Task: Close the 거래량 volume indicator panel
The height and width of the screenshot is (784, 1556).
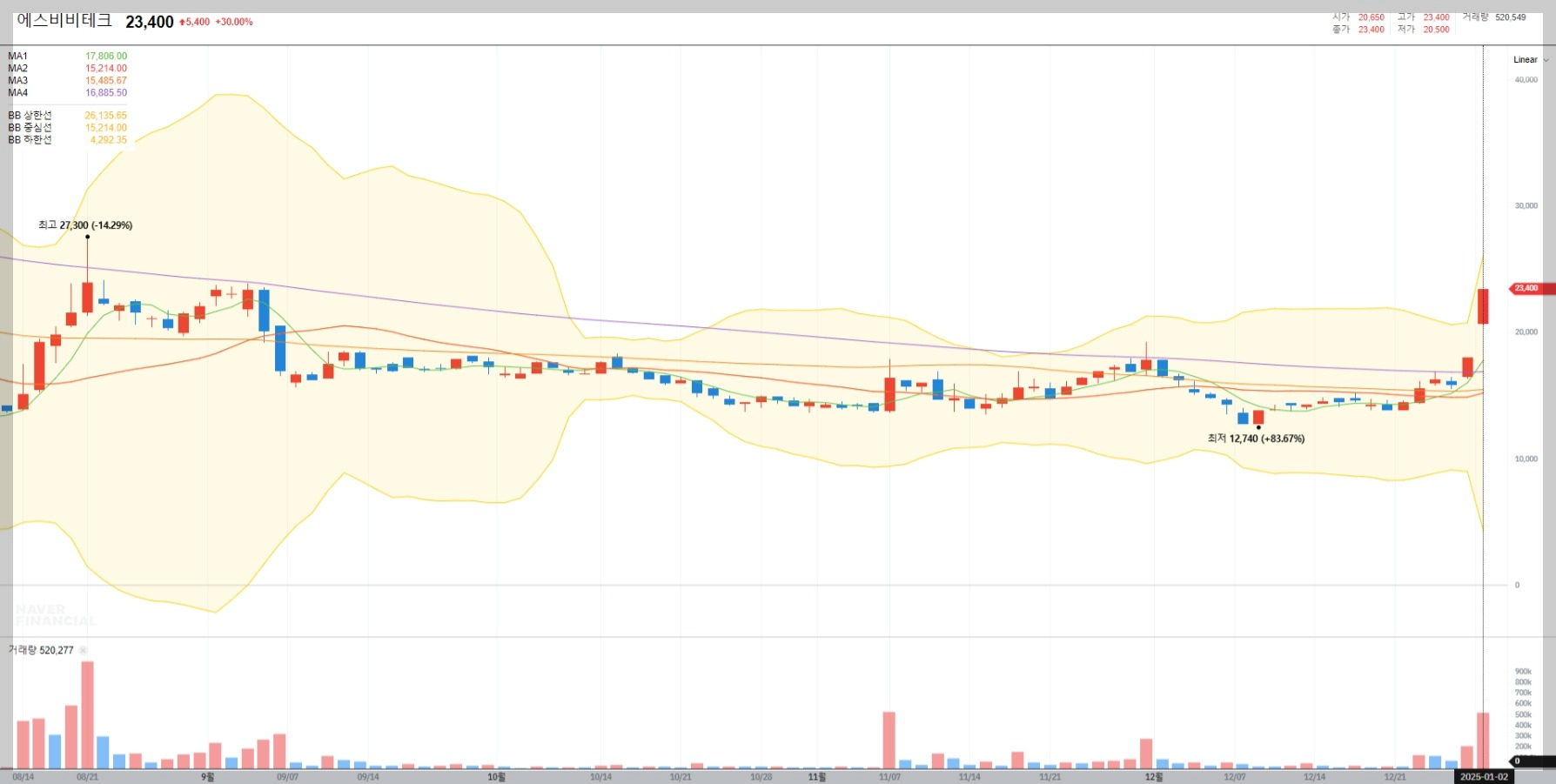Action: [x=83, y=650]
